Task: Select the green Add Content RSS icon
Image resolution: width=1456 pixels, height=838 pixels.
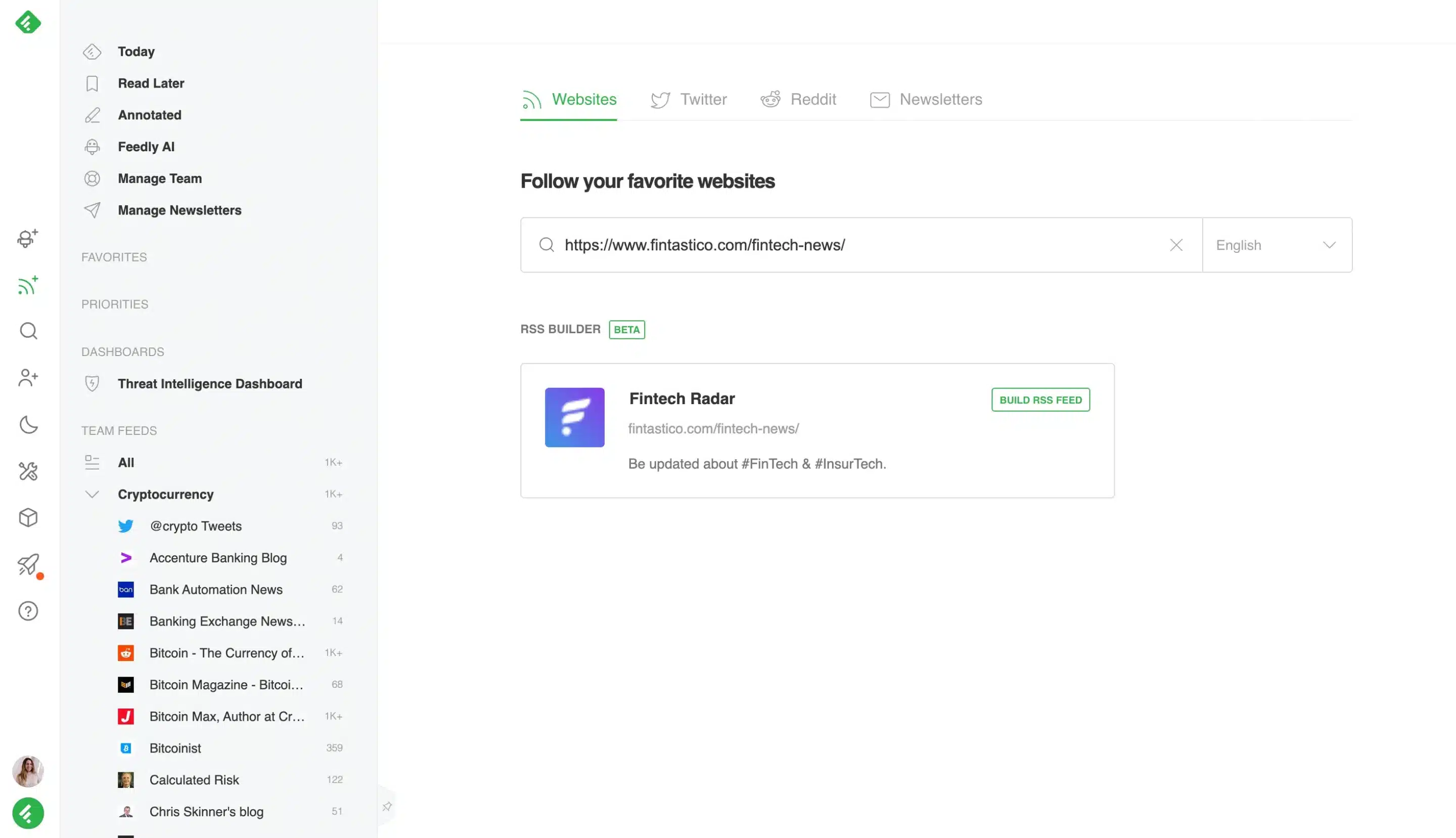Action: tap(27, 286)
